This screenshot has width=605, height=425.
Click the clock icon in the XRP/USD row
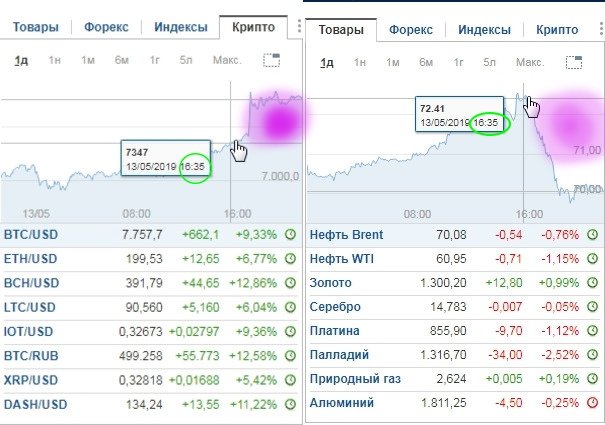290,380
